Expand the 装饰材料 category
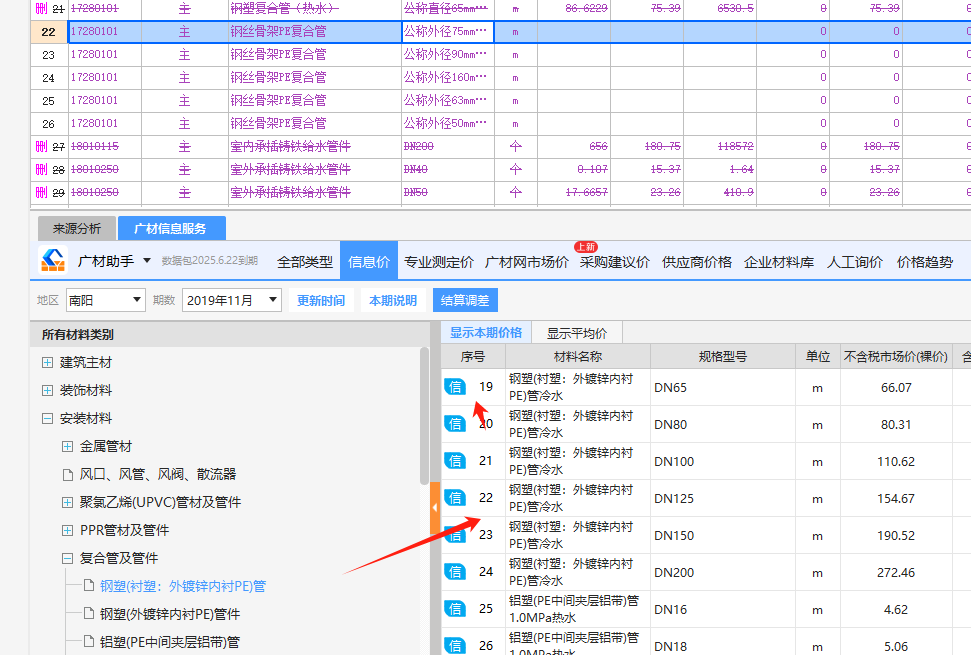The height and width of the screenshot is (655, 971). tap(47, 391)
